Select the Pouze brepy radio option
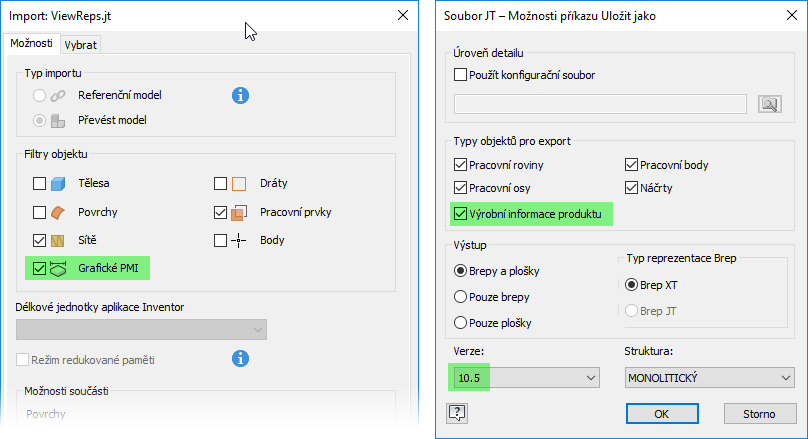Screen dimensions: 808x439 tap(461, 297)
